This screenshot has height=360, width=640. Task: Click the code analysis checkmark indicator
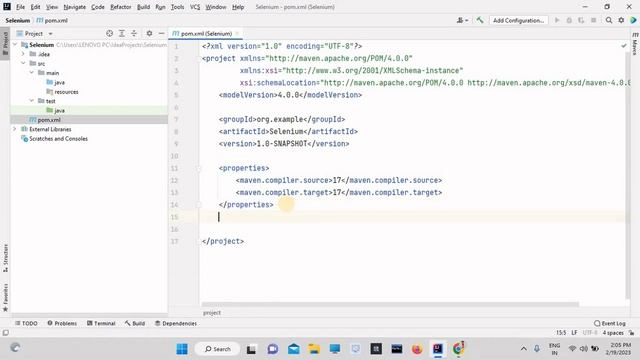click(x=624, y=46)
